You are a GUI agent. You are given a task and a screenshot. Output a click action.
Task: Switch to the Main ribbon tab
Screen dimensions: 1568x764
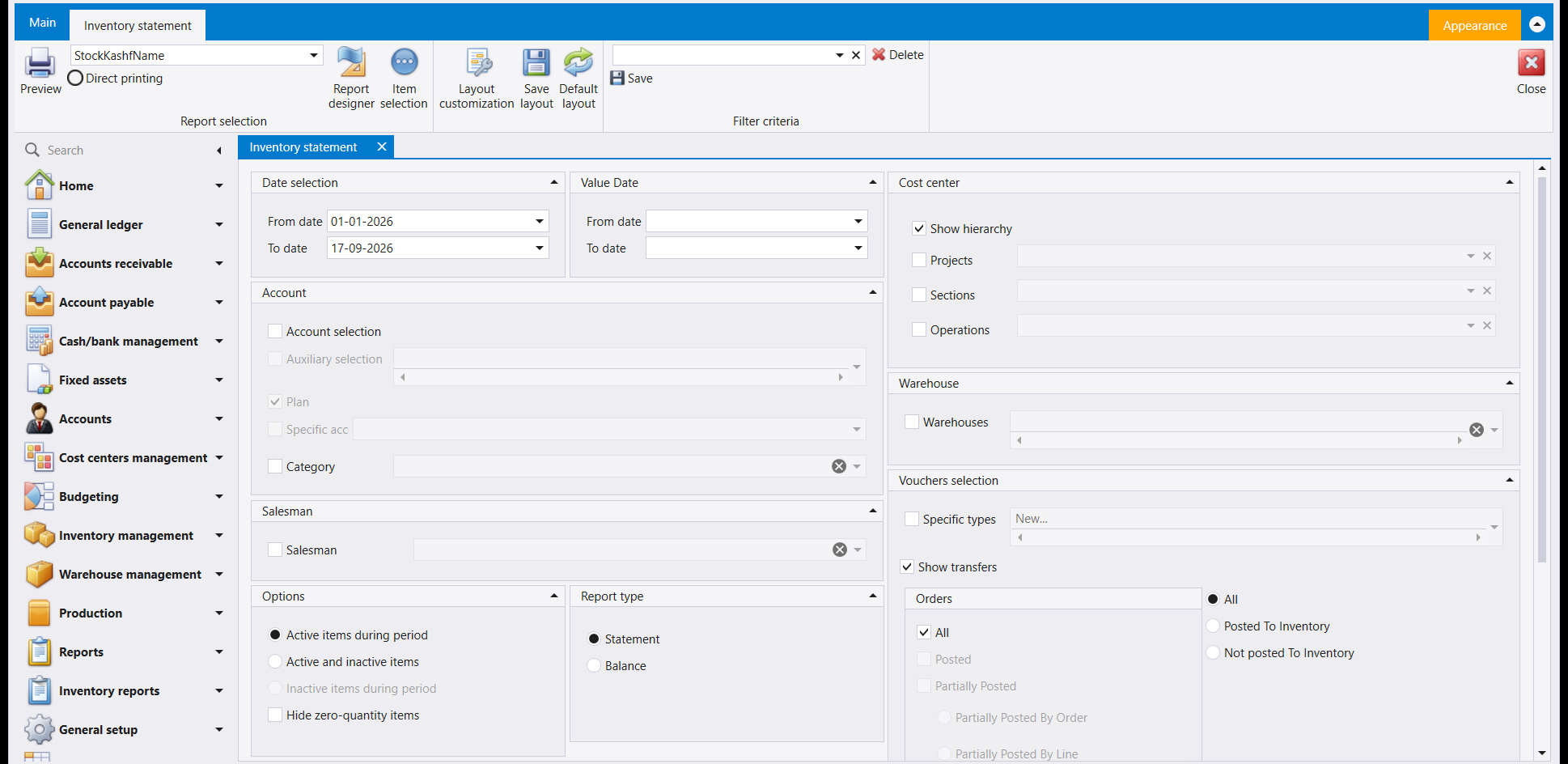pos(42,23)
